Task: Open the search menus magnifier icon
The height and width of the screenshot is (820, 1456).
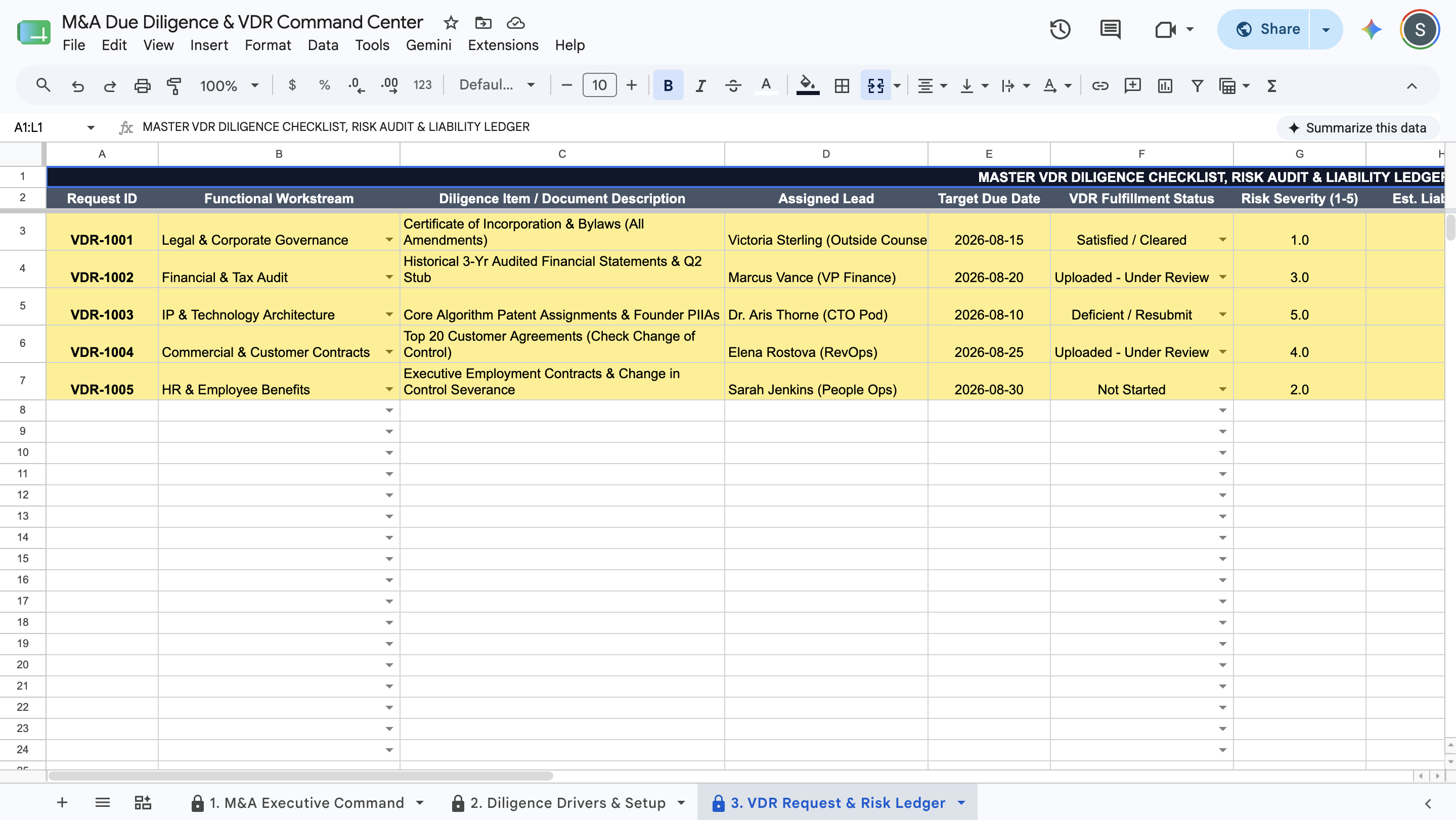Action: (43, 85)
